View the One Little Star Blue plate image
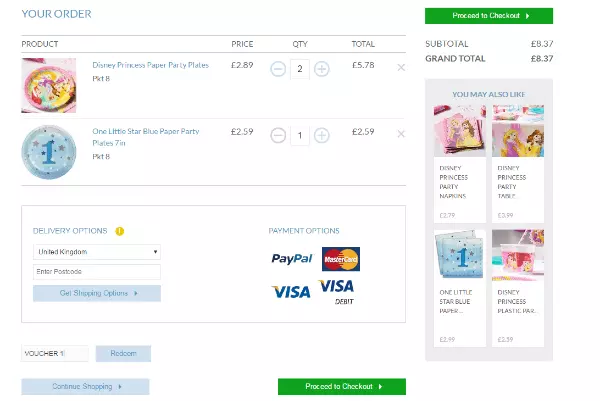600x401 pixels. pyautogui.click(x=48, y=151)
